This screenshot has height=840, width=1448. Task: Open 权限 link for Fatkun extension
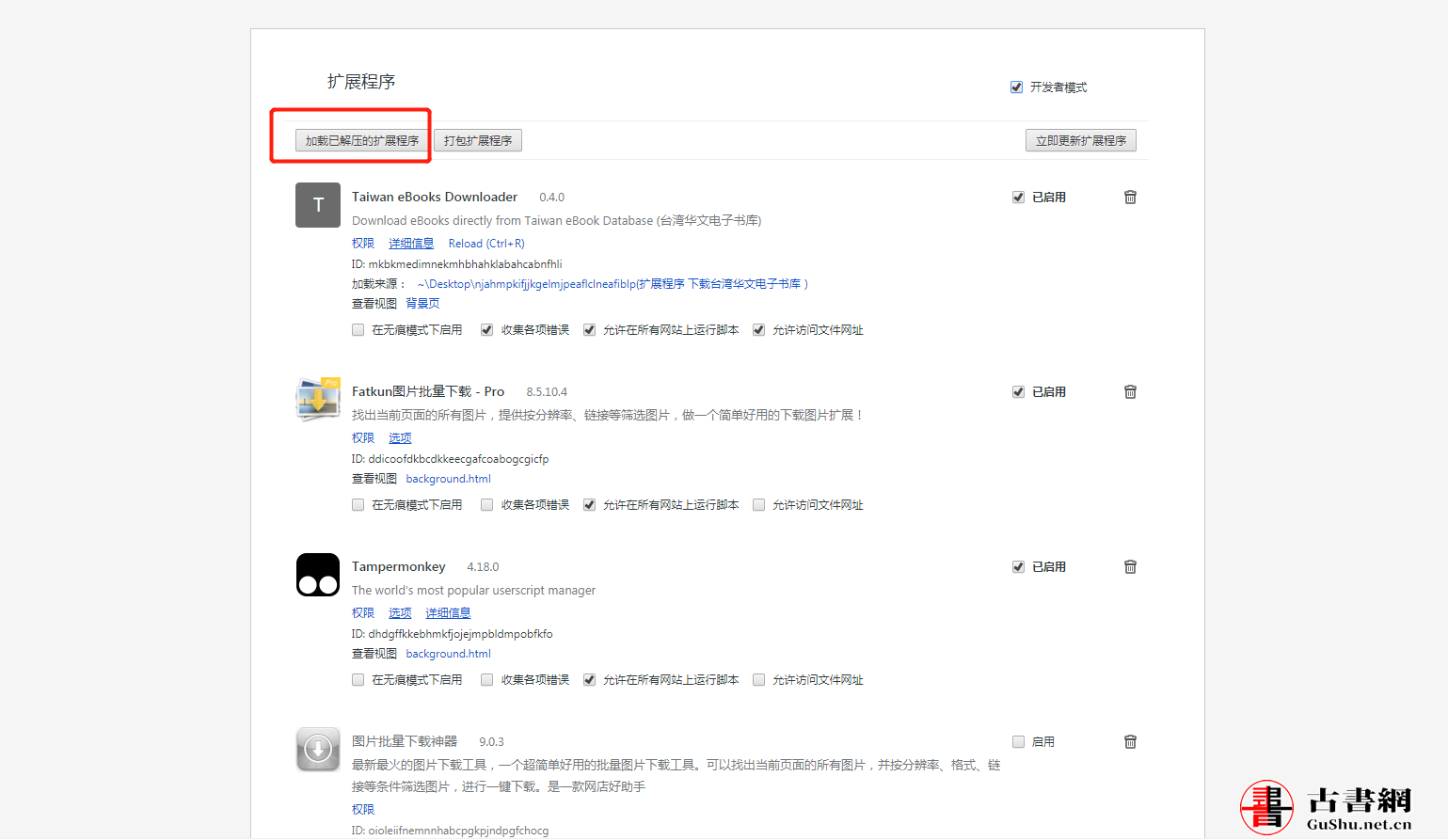(x=363, y=438)
